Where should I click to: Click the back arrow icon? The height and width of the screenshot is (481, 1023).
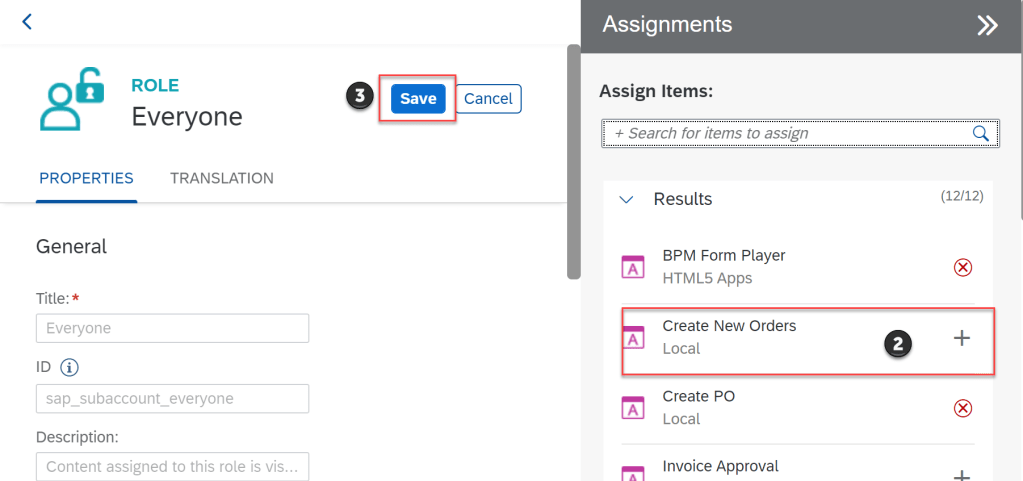tap(27, 22)
